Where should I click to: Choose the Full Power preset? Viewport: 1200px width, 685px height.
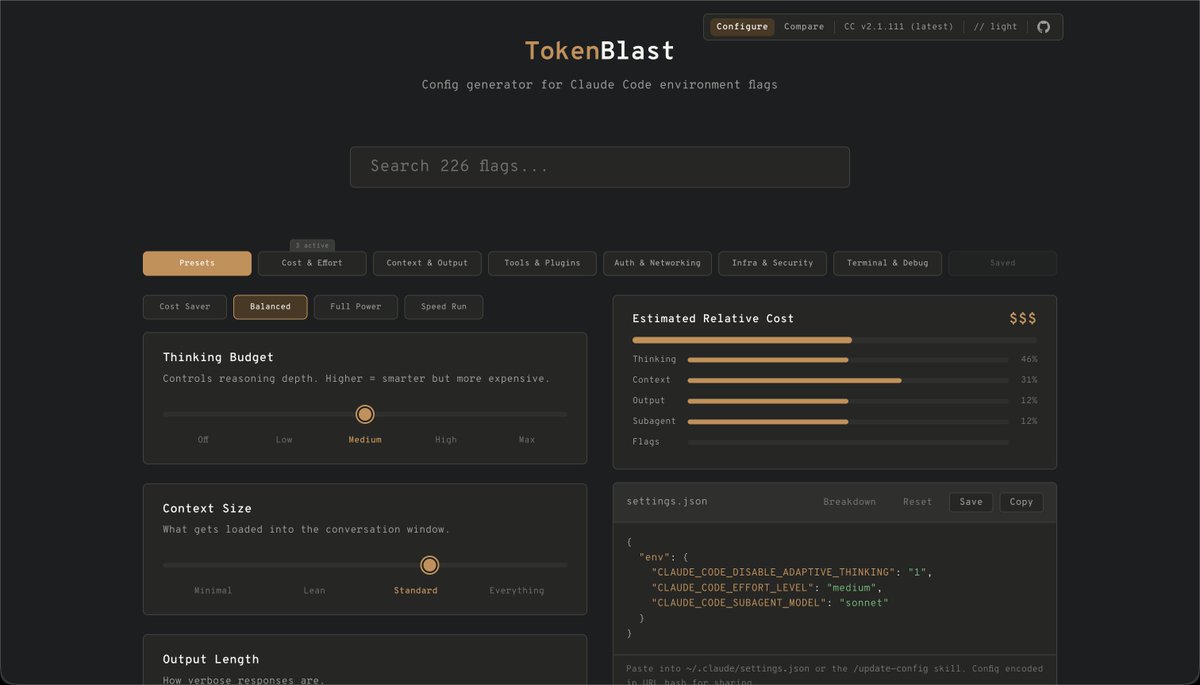356,307
